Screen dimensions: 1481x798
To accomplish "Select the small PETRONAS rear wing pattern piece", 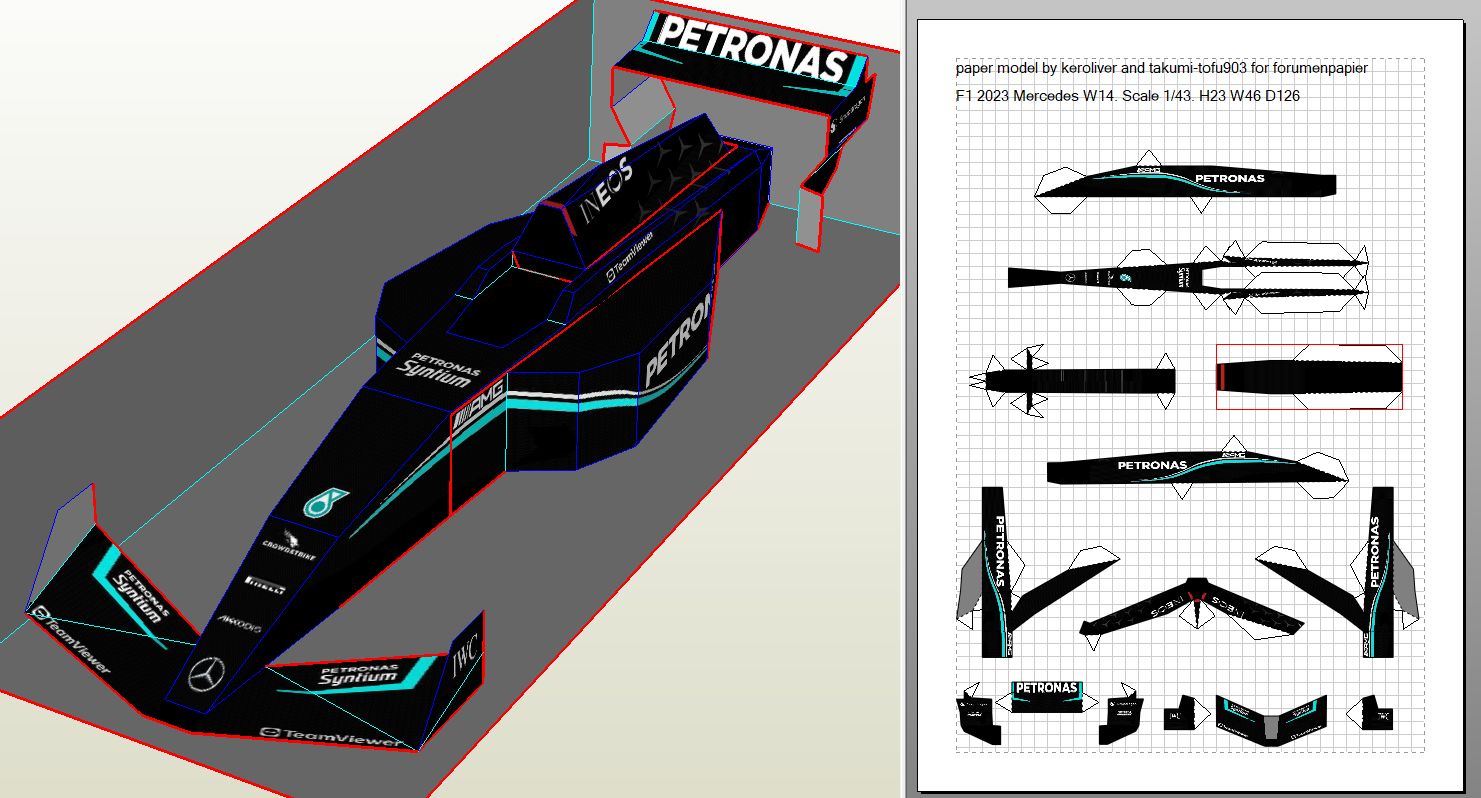I will click(x=1046, y=696).
